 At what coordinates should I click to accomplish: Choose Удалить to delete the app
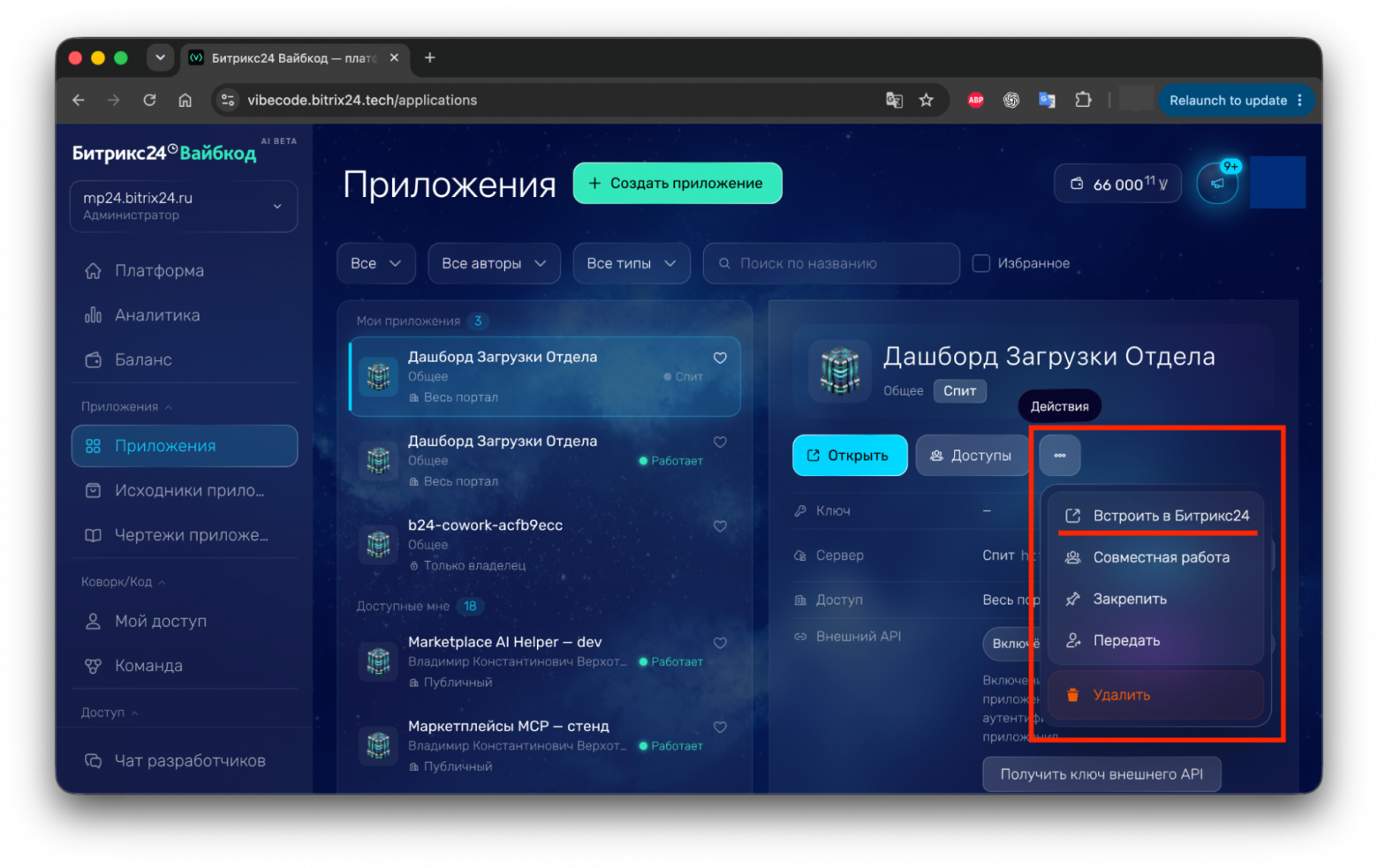point(1156,695)
